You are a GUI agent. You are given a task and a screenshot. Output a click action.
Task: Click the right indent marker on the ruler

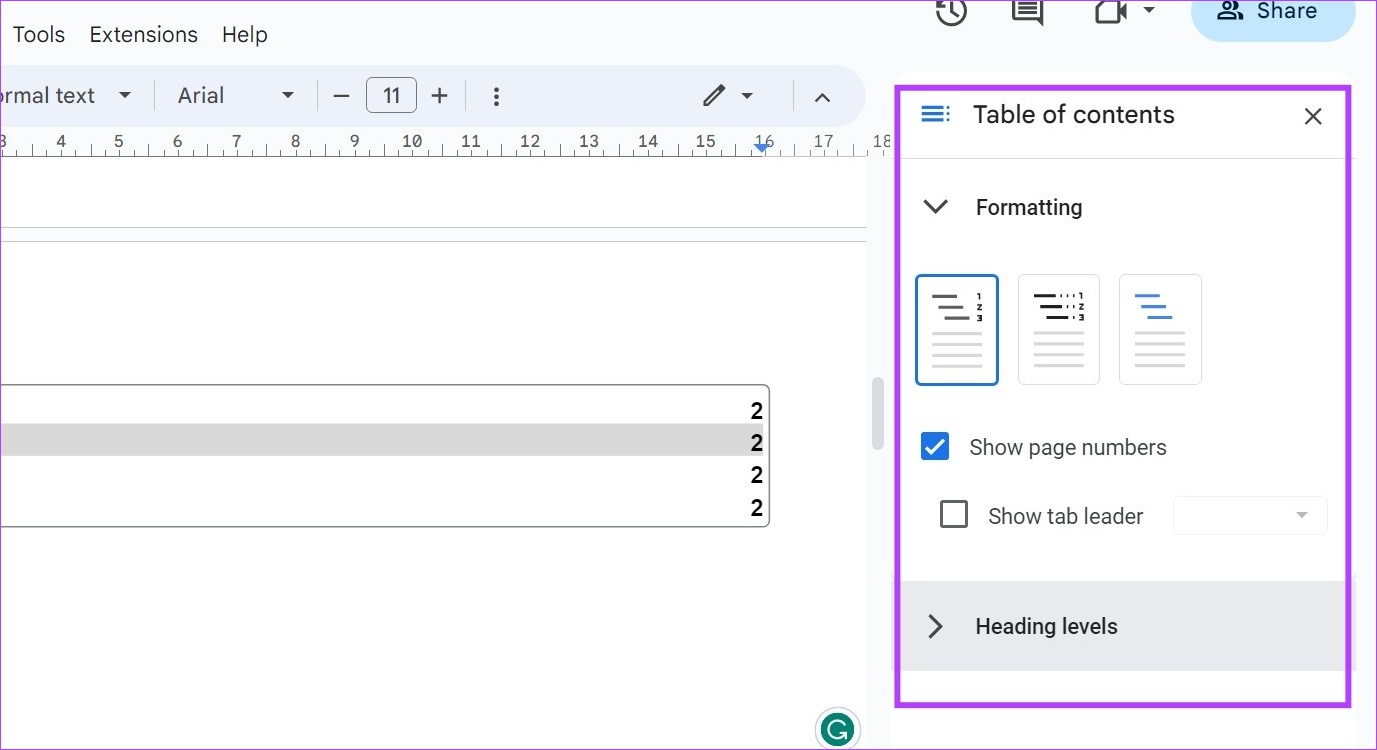(x=763, y=147)
